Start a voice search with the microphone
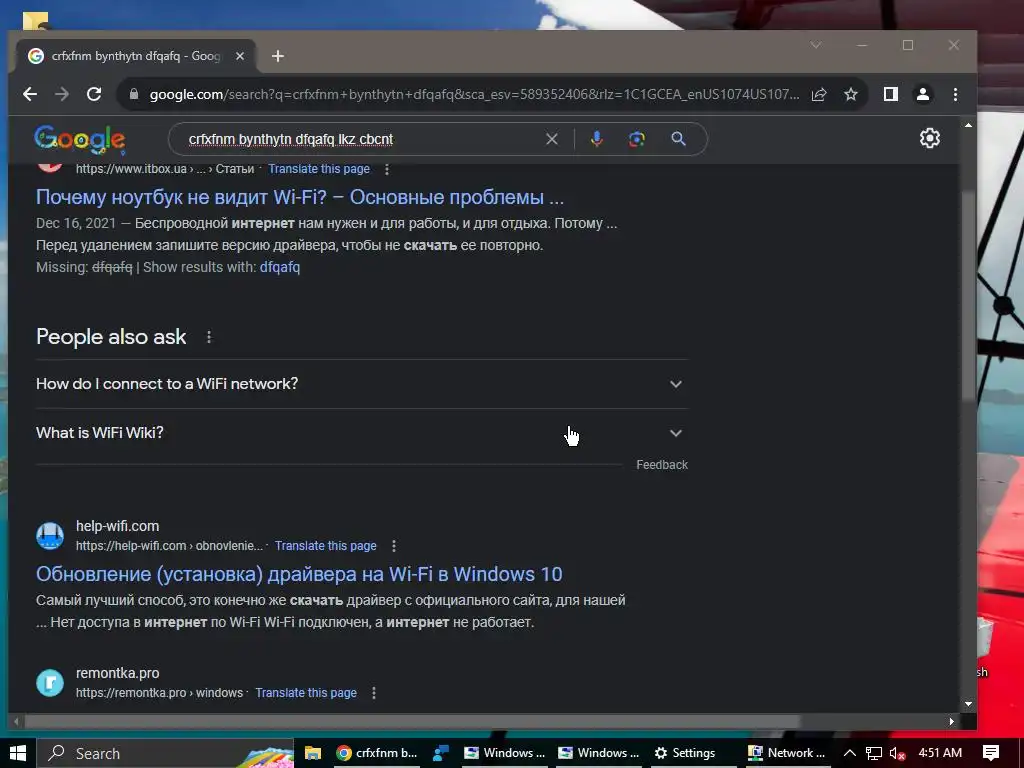Screen dimensions: 1024x768 pyautogui.click(x=596, y=139)
